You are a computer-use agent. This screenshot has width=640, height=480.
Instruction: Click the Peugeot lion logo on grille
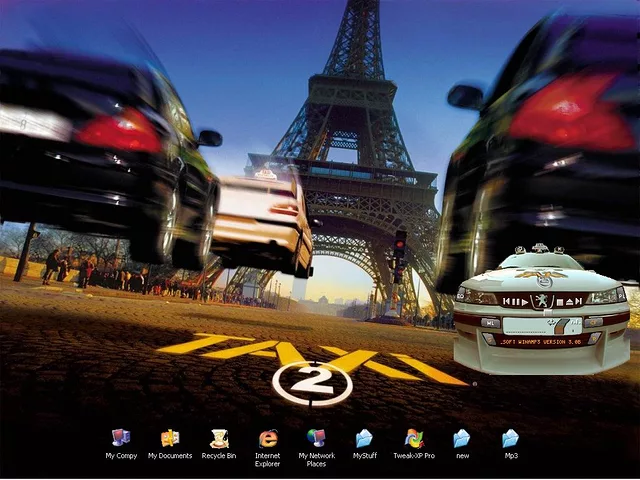(541, 300)
